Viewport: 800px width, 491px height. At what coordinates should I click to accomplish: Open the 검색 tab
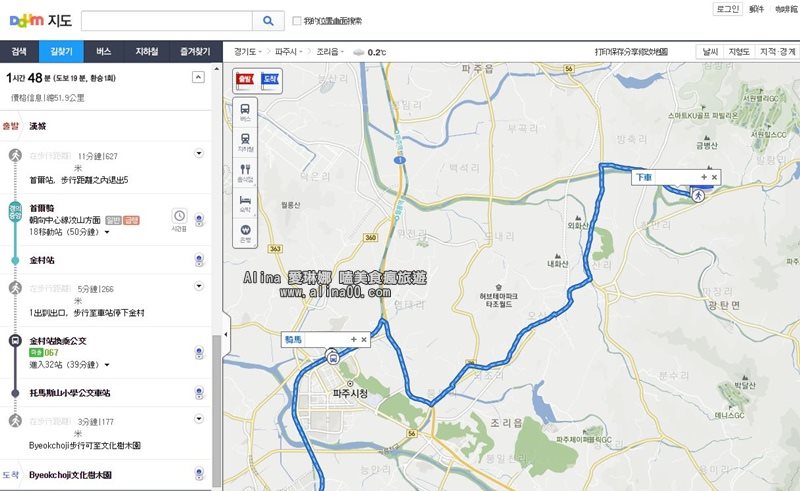click(x=19, y=52)
